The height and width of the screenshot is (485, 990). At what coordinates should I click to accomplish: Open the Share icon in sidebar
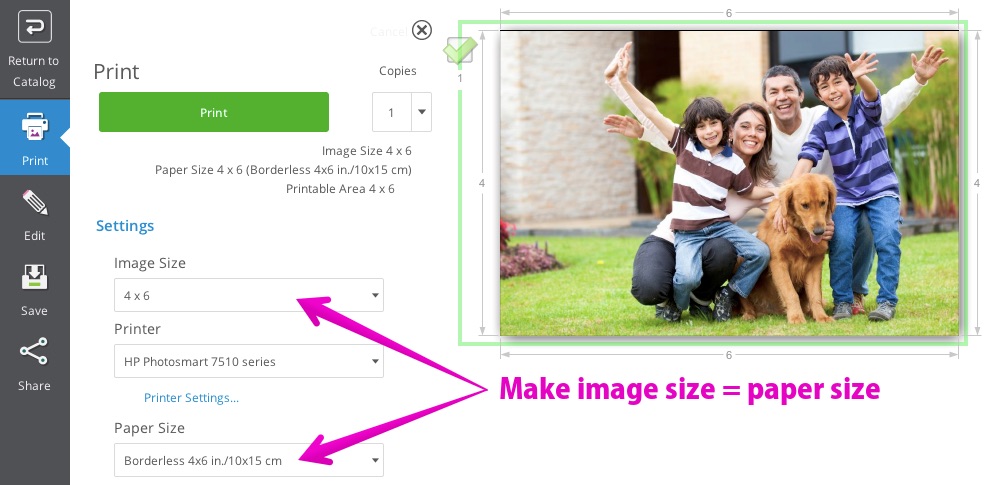coord(33,351)
